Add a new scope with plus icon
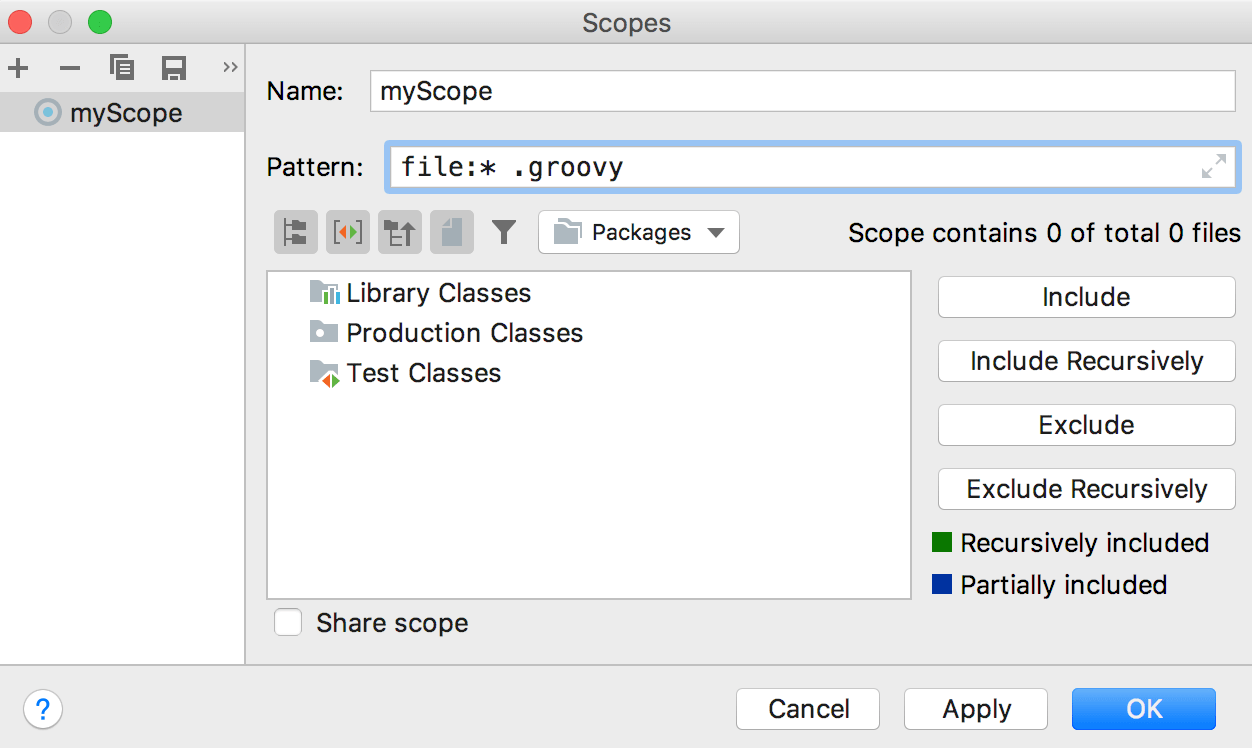1252x748 pixels. pos(18,68)
